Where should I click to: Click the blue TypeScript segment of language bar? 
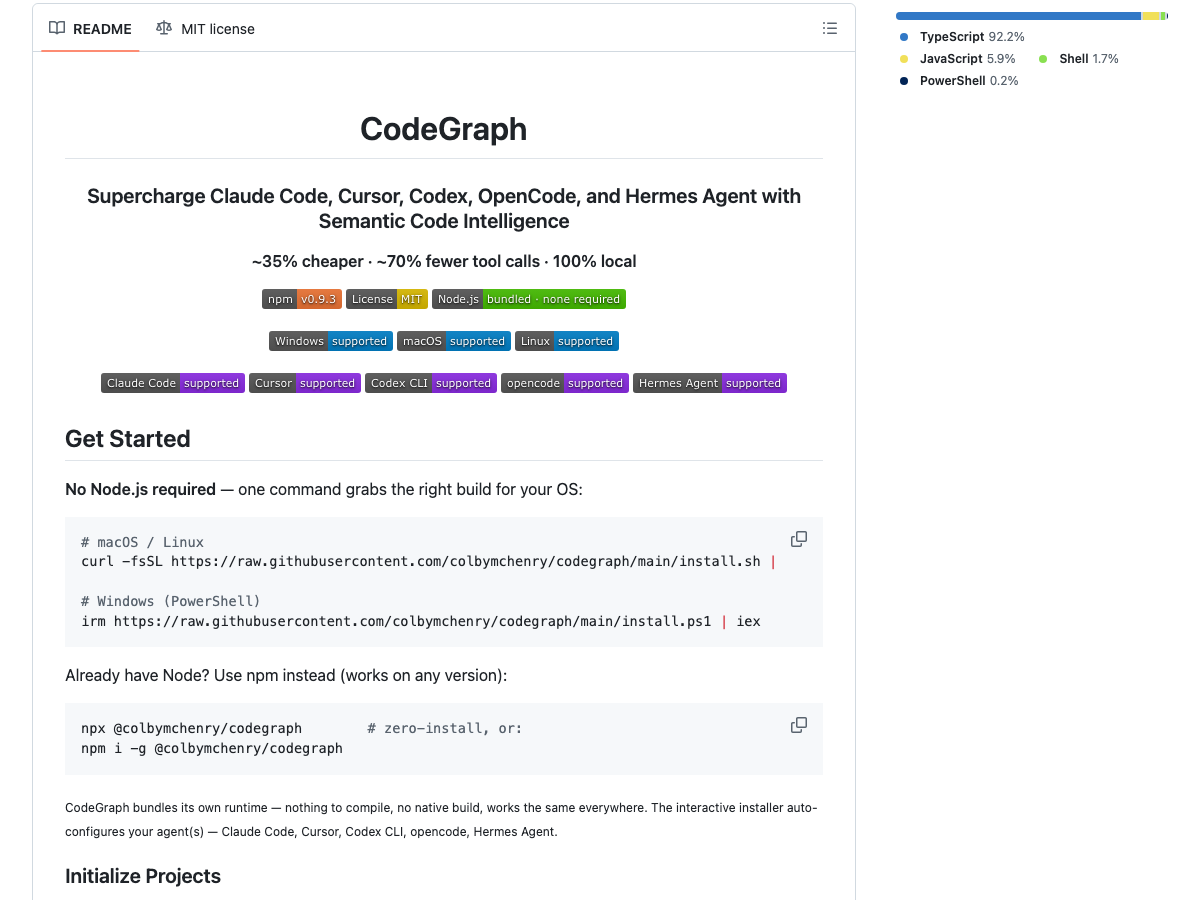click(1018, 16)
